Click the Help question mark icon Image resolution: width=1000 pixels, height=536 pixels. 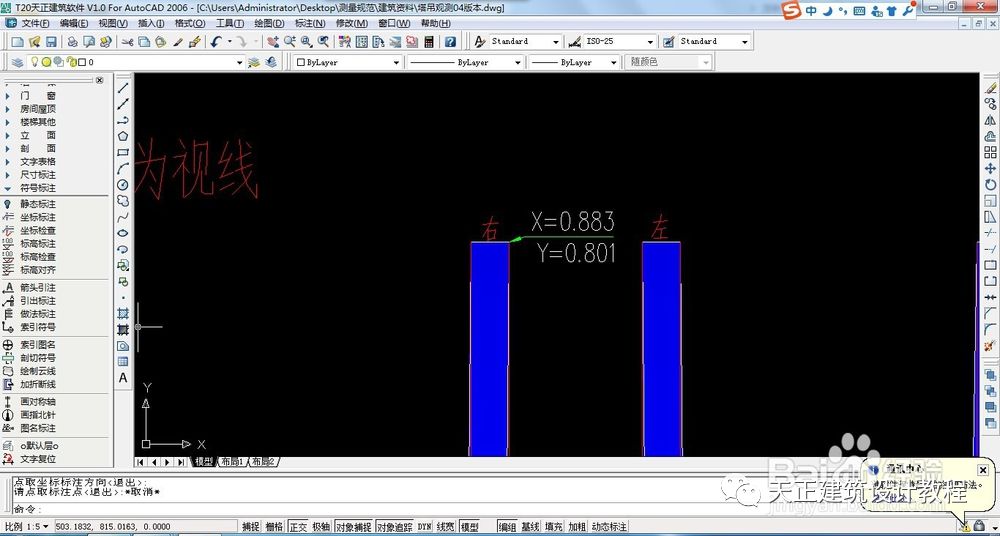tap(450, 41)
